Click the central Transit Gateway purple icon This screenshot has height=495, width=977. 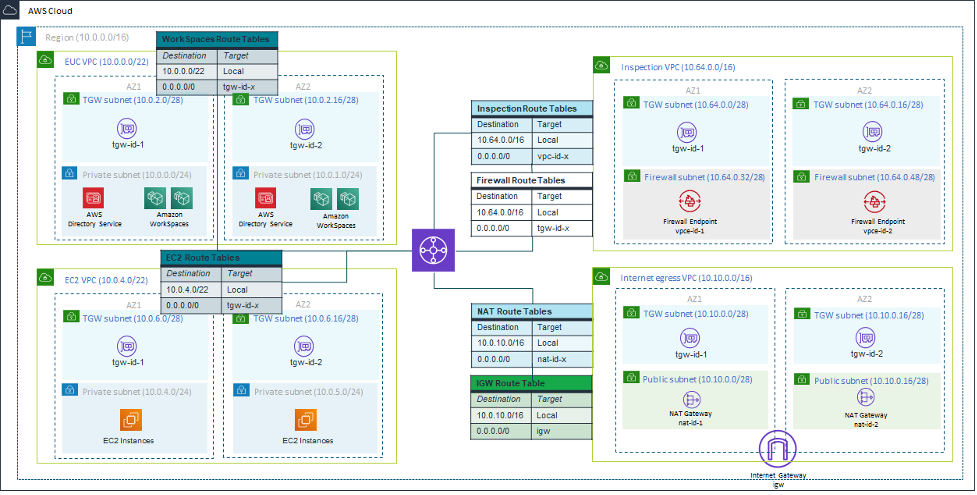[434, 250]
